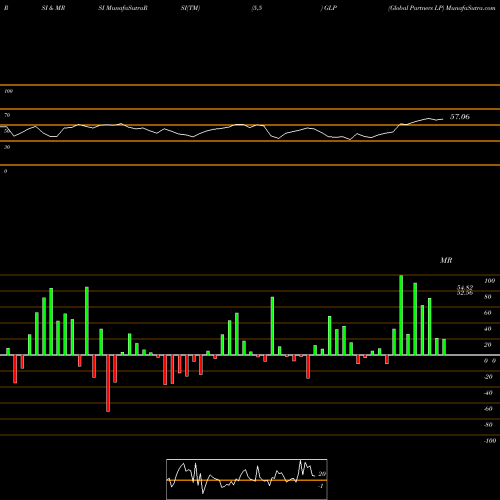Screen dimensions: 500x500
Task: Click the MR panel title
Action: [x=446, y=260]
